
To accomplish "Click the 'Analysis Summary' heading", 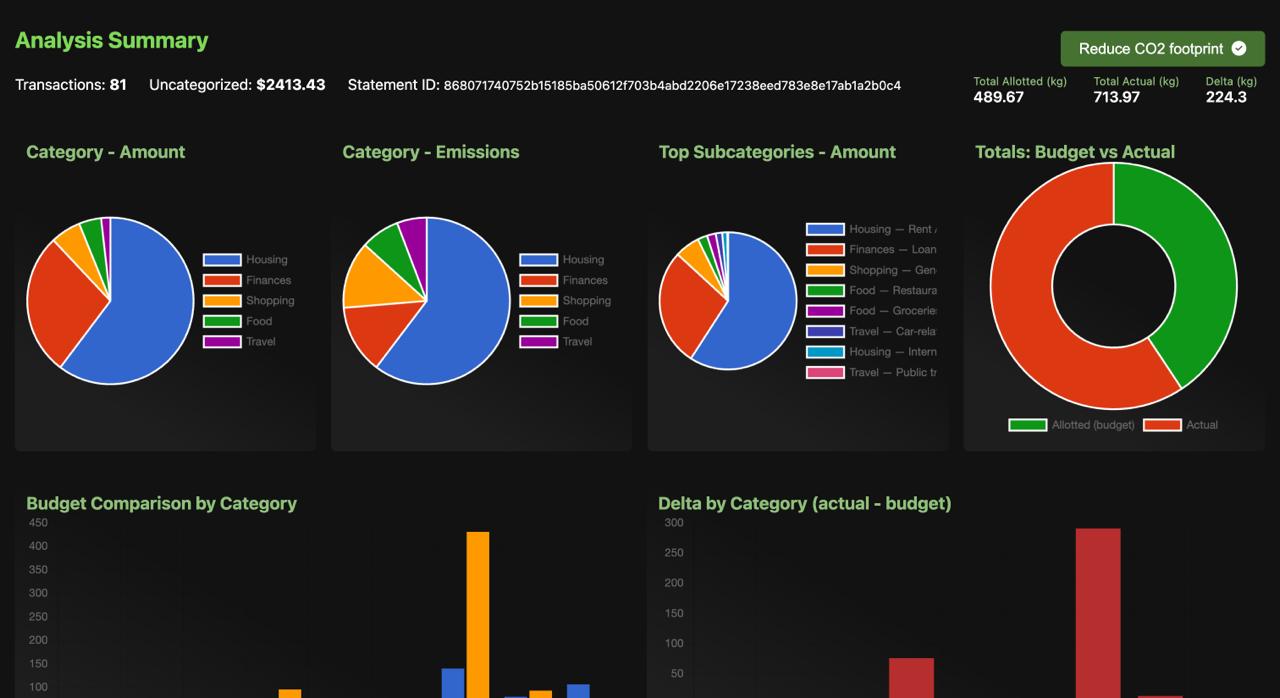I will [112, 41].
